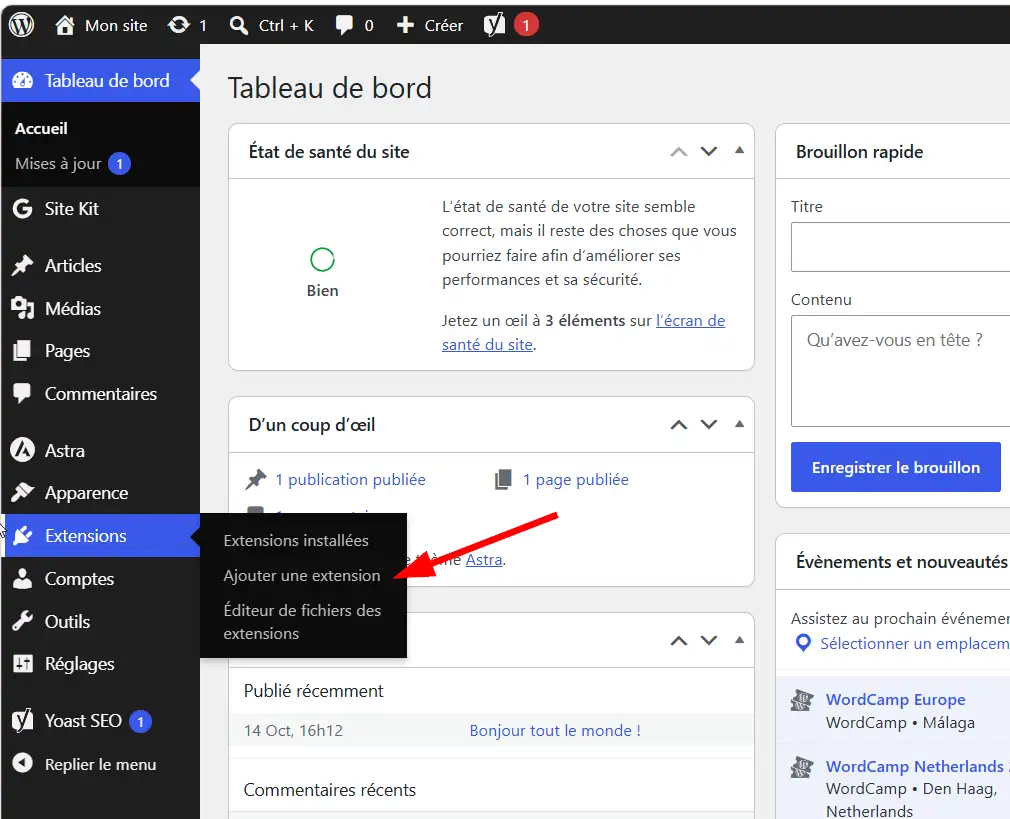Go to Accueil in dashboard submenu
Image resolution: width=1010 pixels, height=819 pixels.
tap(41, 128)
